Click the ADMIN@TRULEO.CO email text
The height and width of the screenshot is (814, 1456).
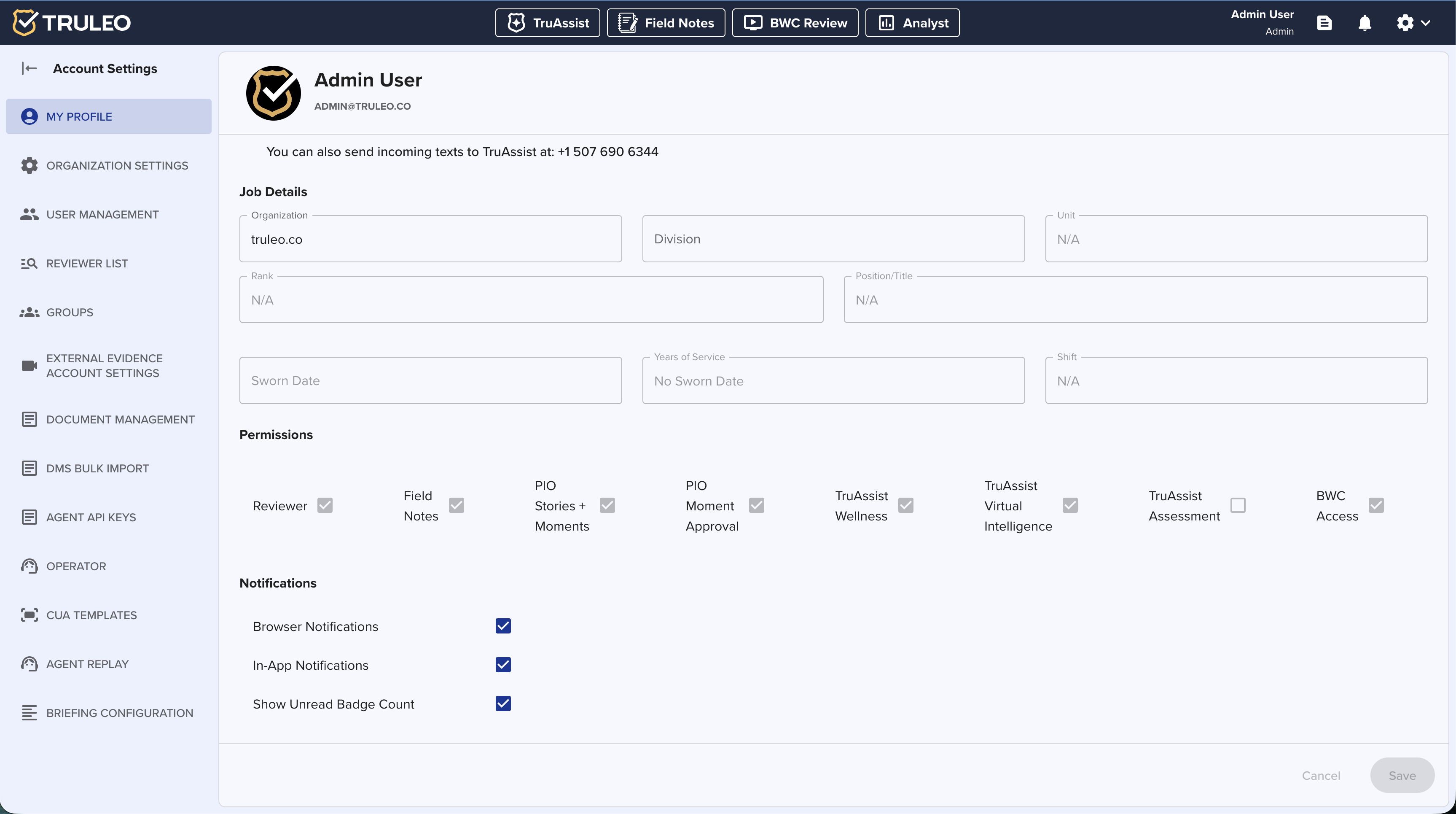pos(362,106)
